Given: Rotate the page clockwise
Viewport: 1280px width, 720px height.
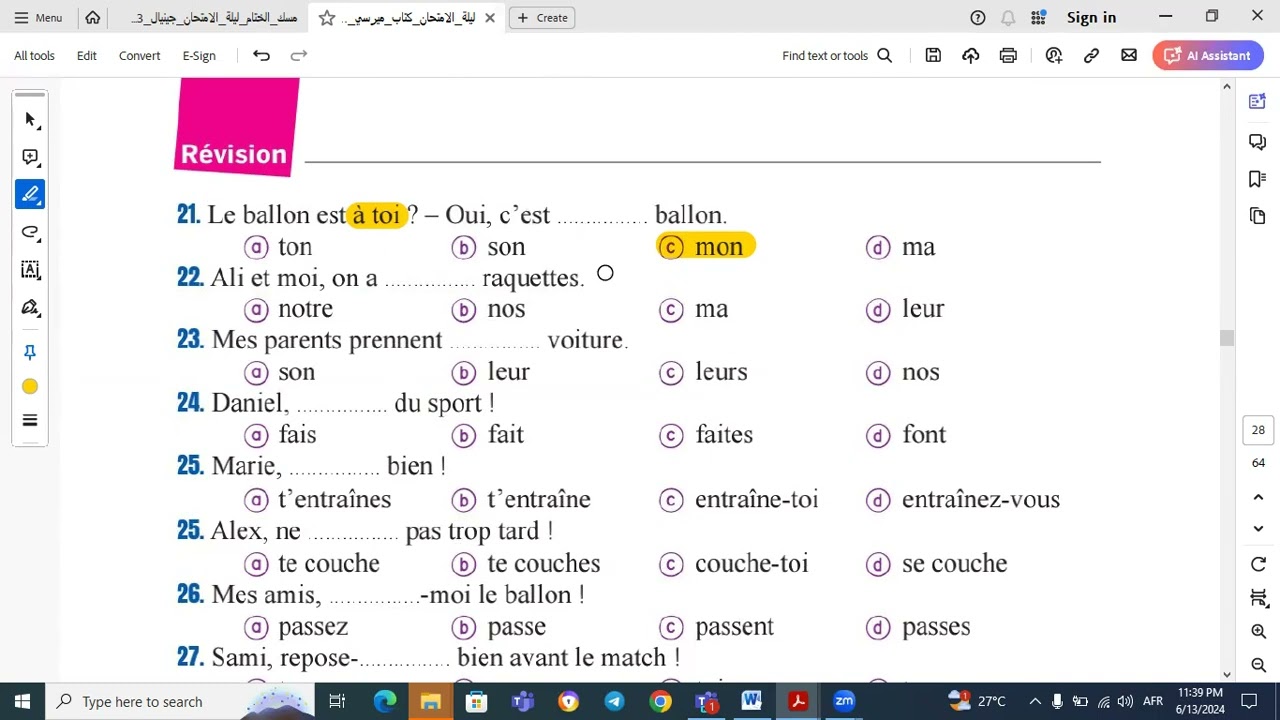Looking at the screenshot, I should (1258, 565).
